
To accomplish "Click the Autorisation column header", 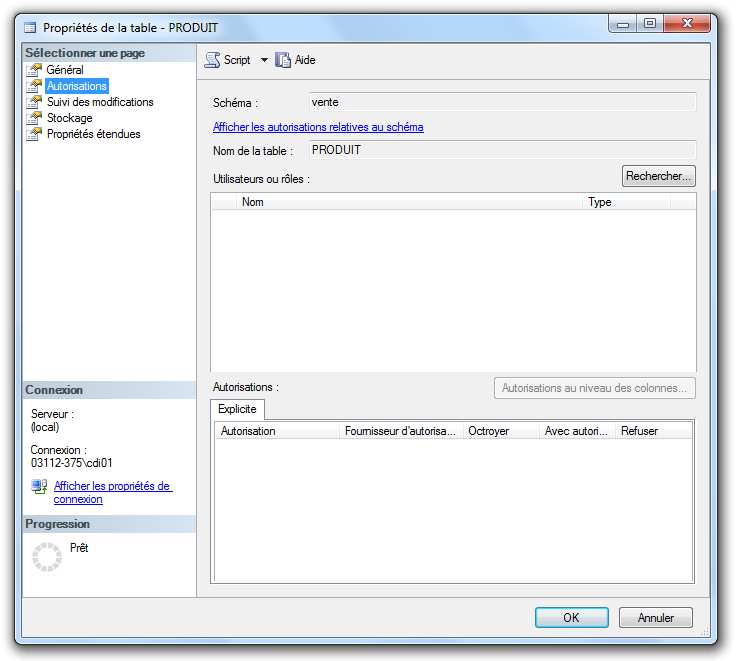I will point(275,431).
